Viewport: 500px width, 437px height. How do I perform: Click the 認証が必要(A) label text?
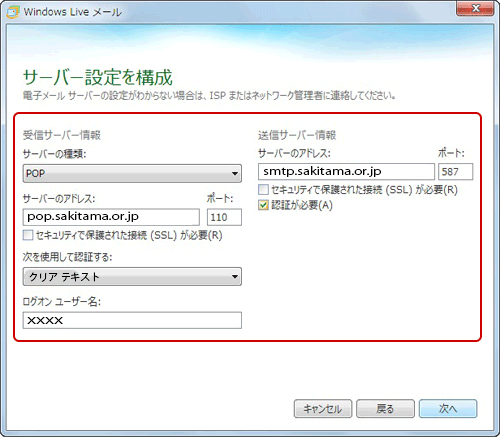(x=302, y=205)
